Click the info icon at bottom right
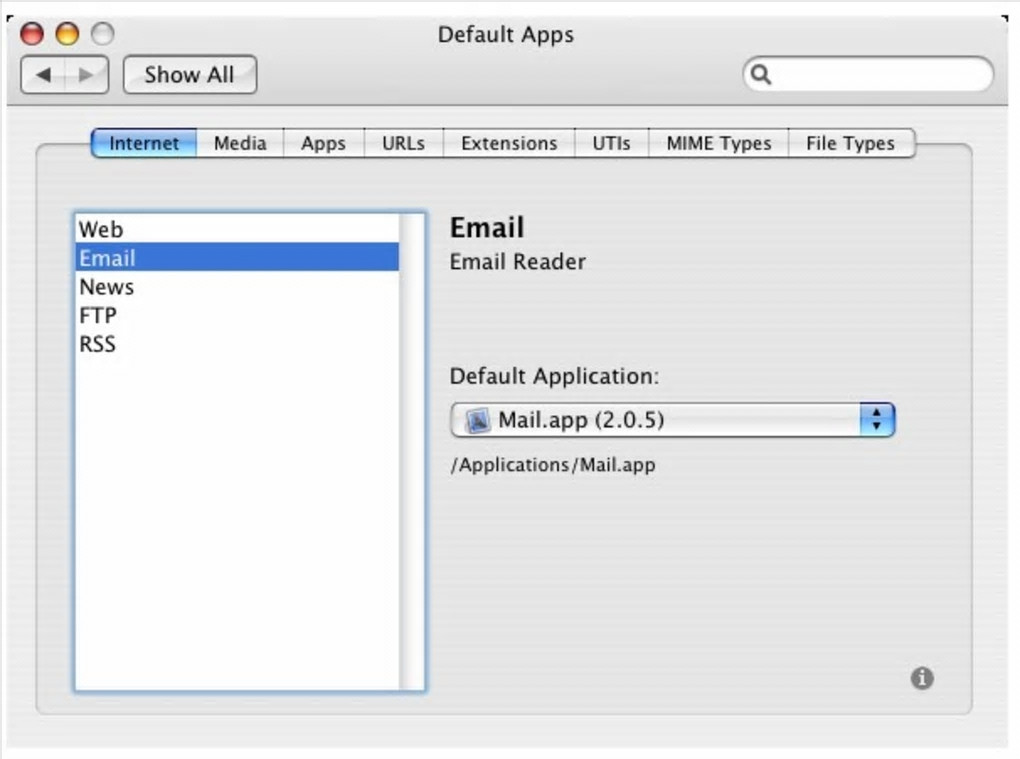Image resolution: width=1020 pixels, height=759 pixels. pos(922,678)
